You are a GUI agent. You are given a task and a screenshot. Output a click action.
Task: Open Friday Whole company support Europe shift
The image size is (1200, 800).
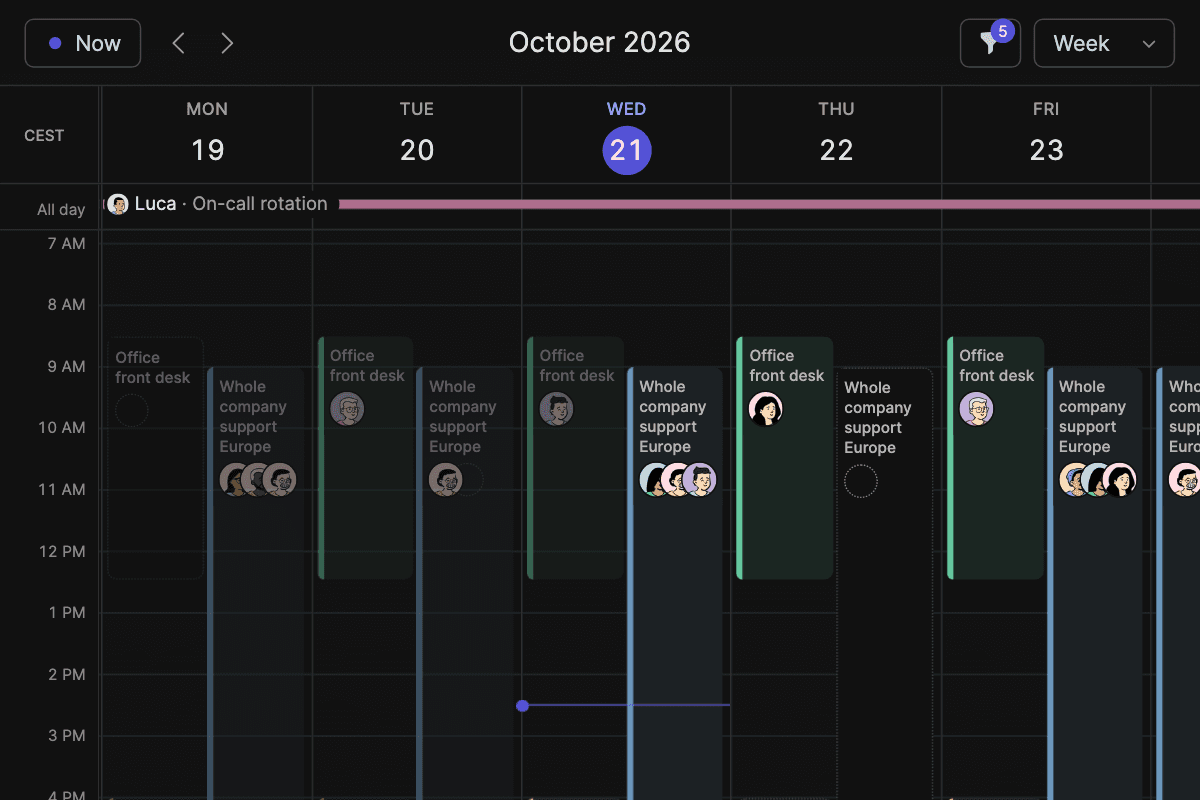pos(1095,584)
